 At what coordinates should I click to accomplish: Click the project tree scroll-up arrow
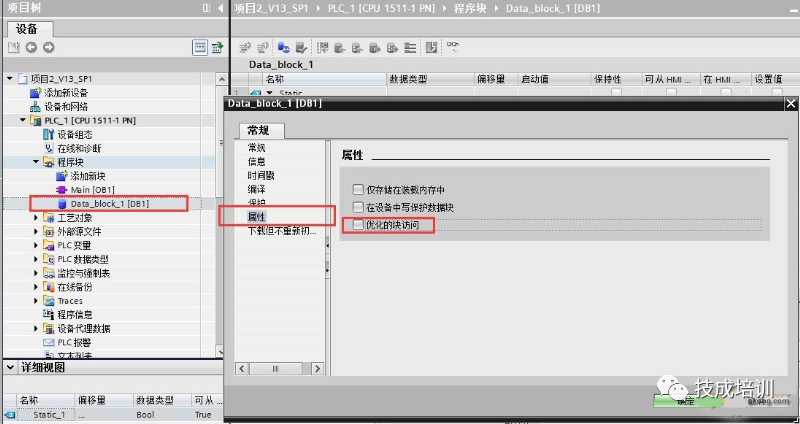221,79
